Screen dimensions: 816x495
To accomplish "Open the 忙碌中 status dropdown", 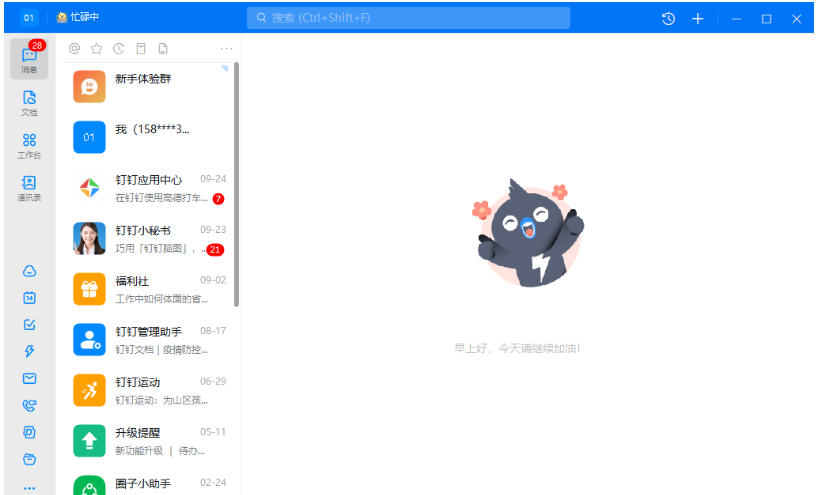I will pyautogui.click(x=78, y=17).
